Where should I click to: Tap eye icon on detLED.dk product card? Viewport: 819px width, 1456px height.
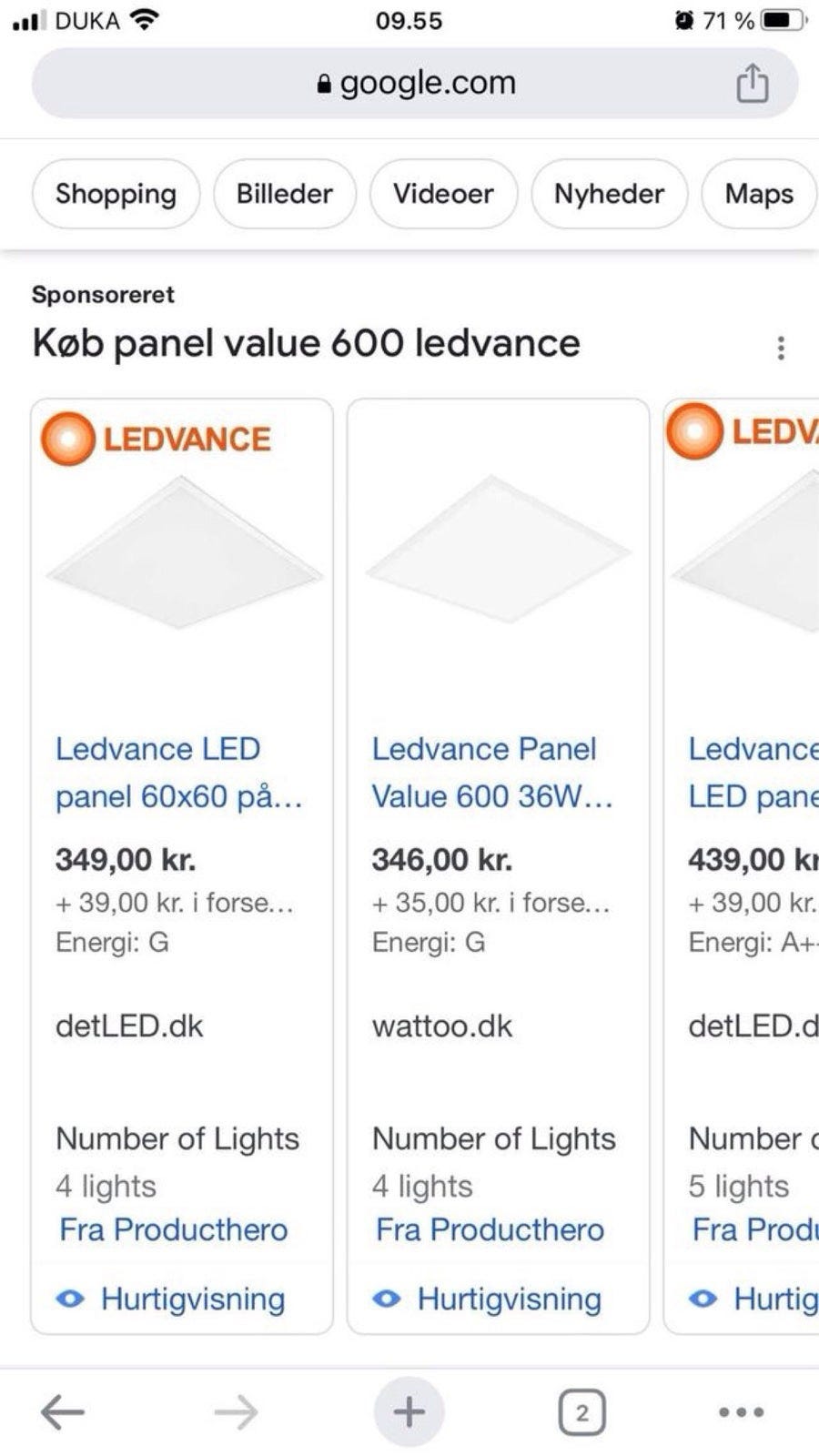pos(70,1299)
